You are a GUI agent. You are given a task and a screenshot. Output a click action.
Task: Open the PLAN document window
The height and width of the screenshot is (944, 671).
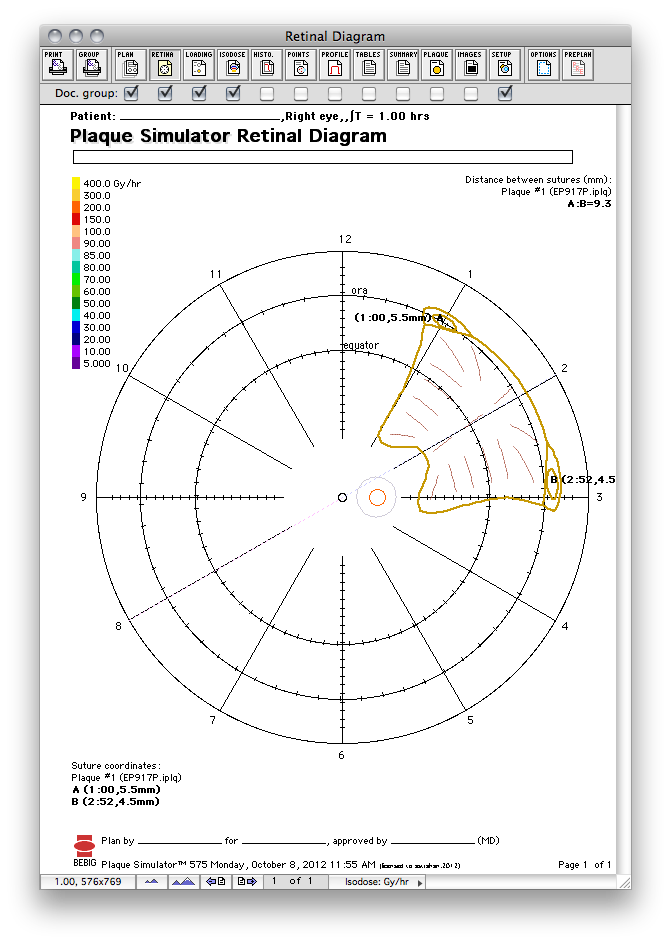131,65
